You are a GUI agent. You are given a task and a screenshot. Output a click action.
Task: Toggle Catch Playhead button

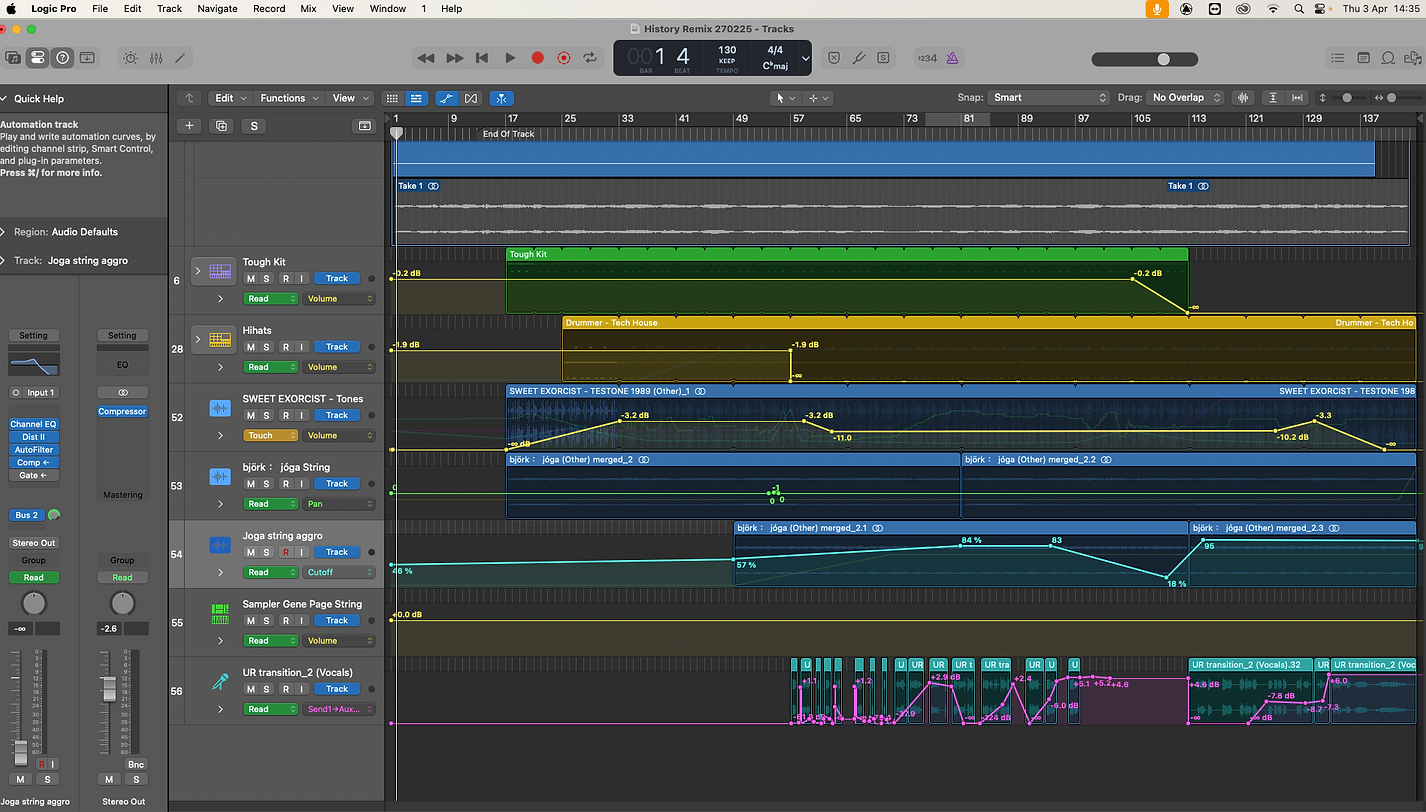pos(502,98)
